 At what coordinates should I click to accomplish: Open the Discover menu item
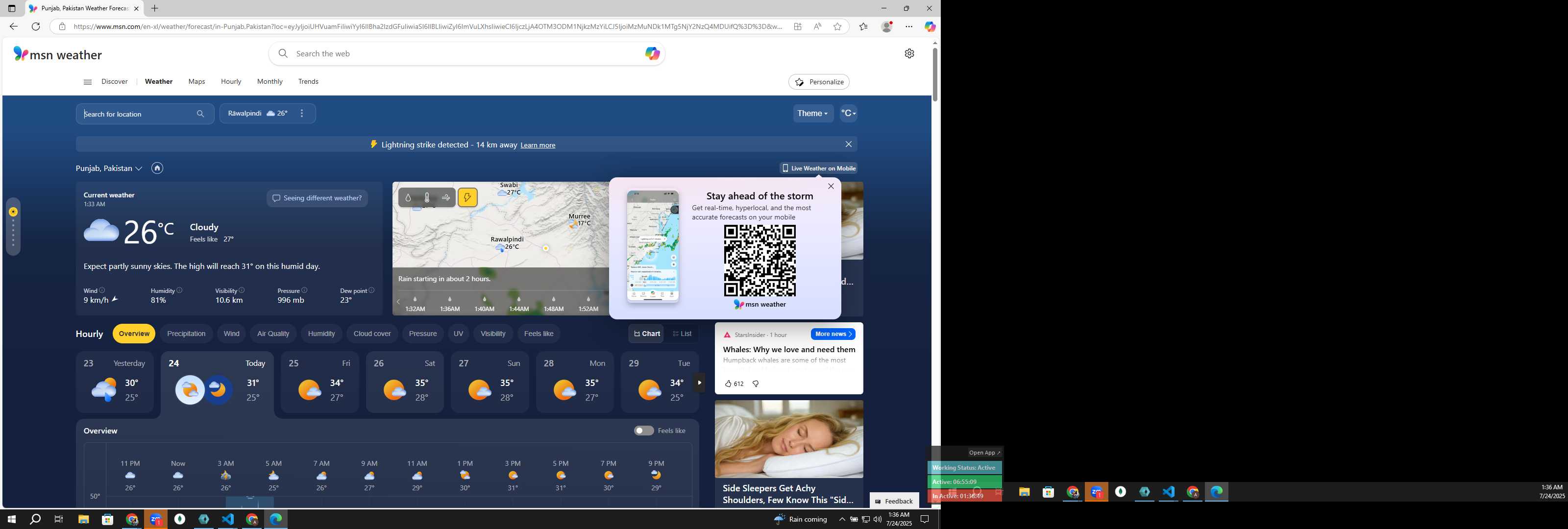pyautogui.click(x=115, y=82)
